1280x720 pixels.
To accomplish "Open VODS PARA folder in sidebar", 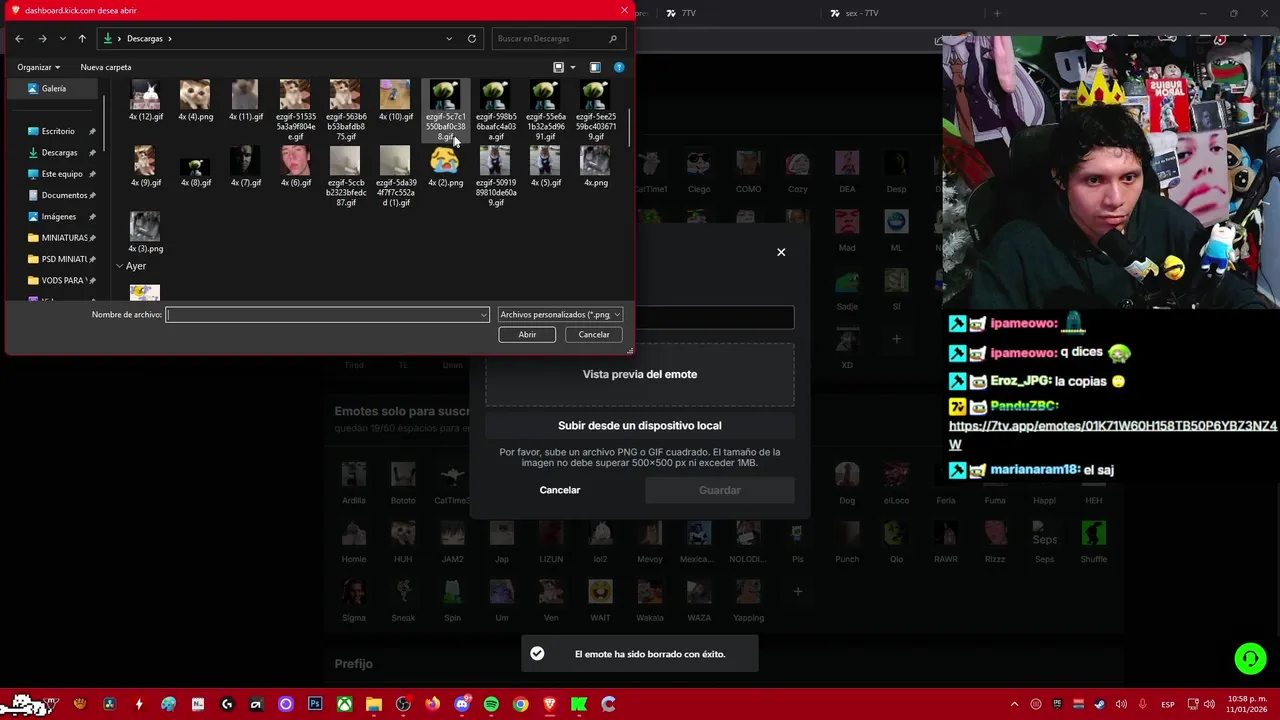I will 62,280.
